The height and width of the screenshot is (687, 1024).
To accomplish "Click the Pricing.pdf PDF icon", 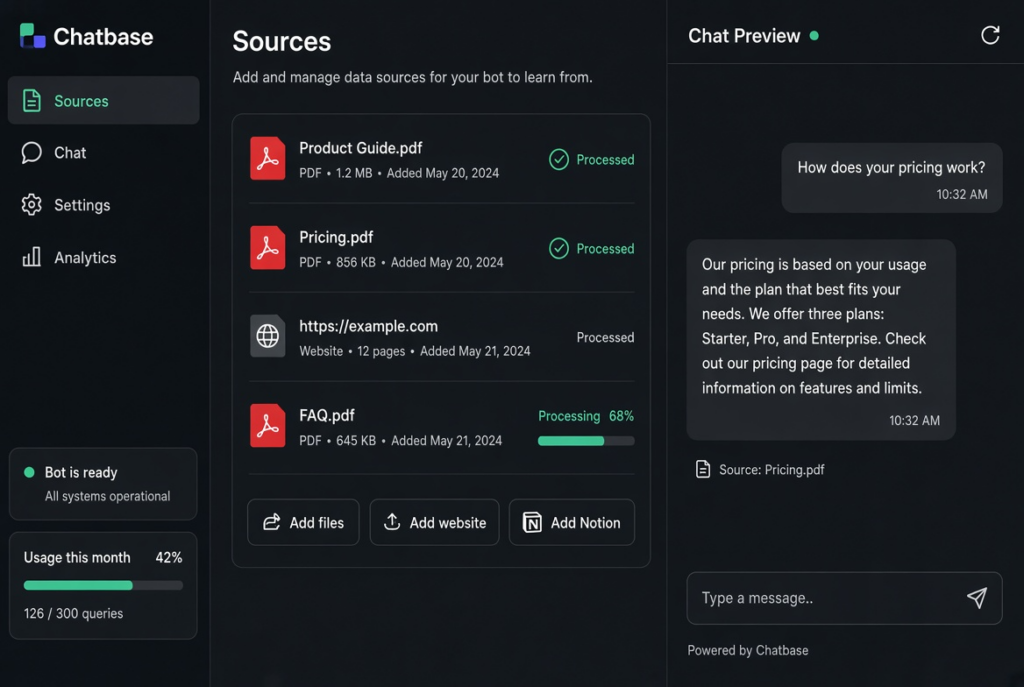I will click(x=267, y=248).
